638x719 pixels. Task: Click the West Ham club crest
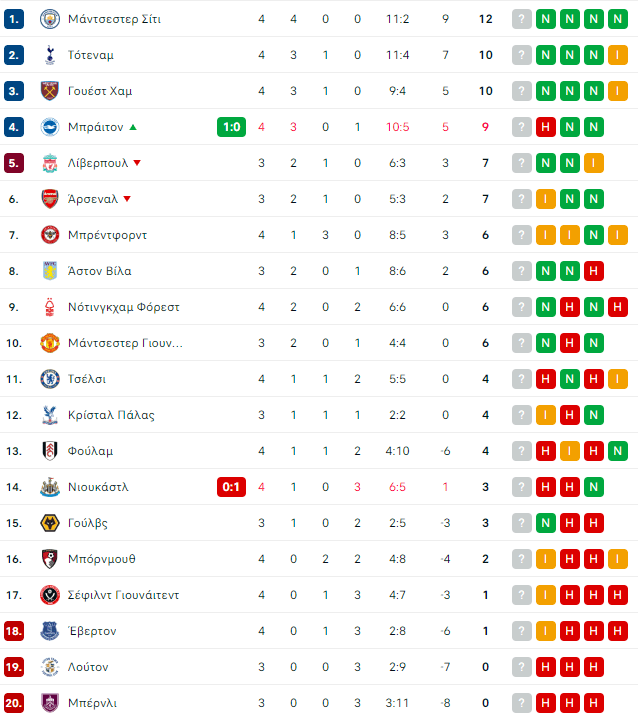click(x=49, y=91)
